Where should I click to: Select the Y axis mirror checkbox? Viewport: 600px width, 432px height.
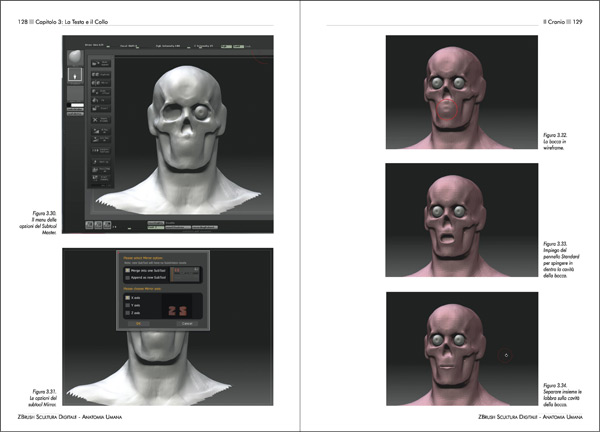(127, 305)
